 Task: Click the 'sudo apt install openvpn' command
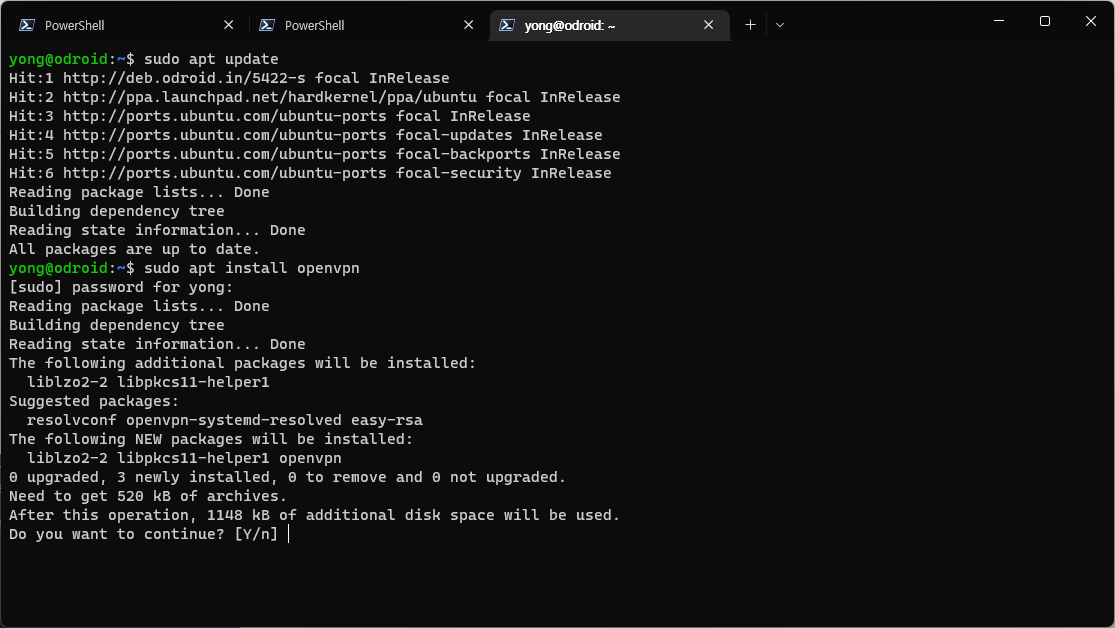(252, 268)
